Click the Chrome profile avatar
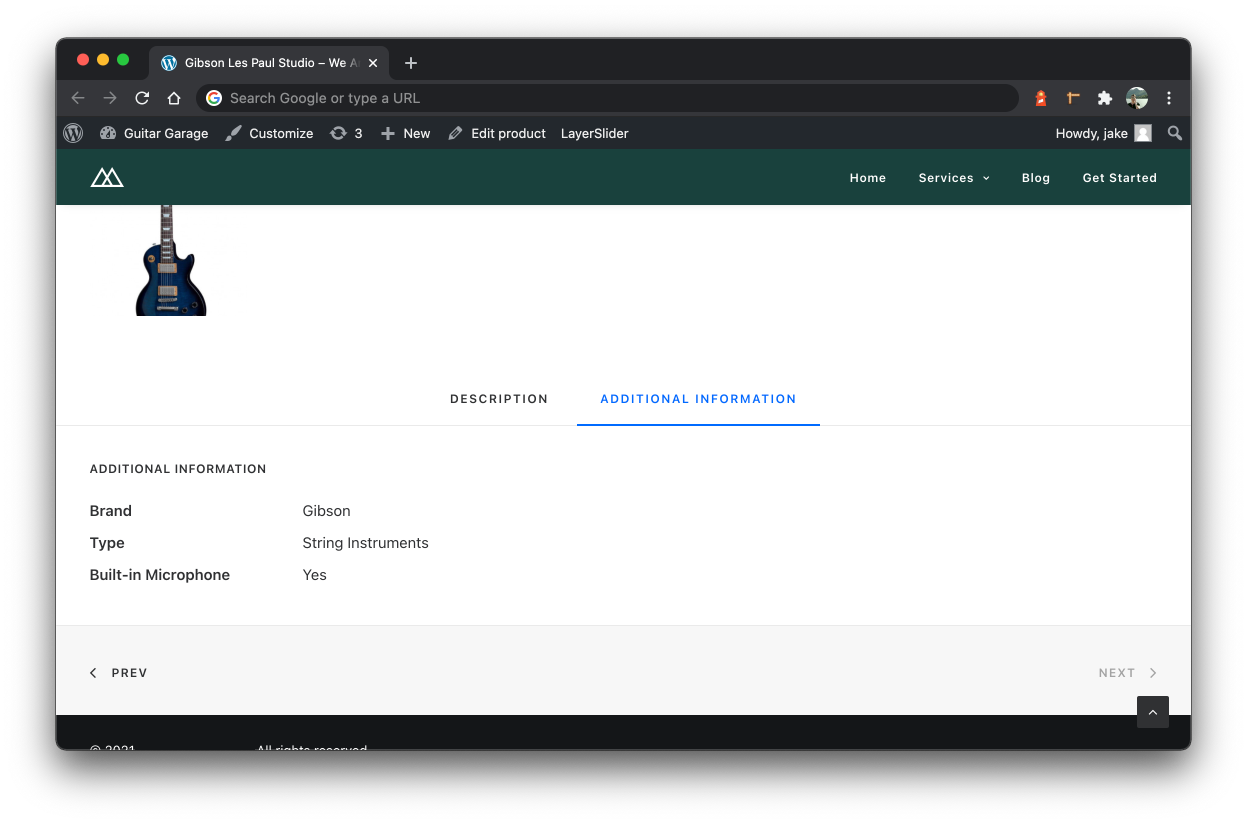Image resolution: width=1247 pixels, height=824 pixels. (x=1136, y=98)
